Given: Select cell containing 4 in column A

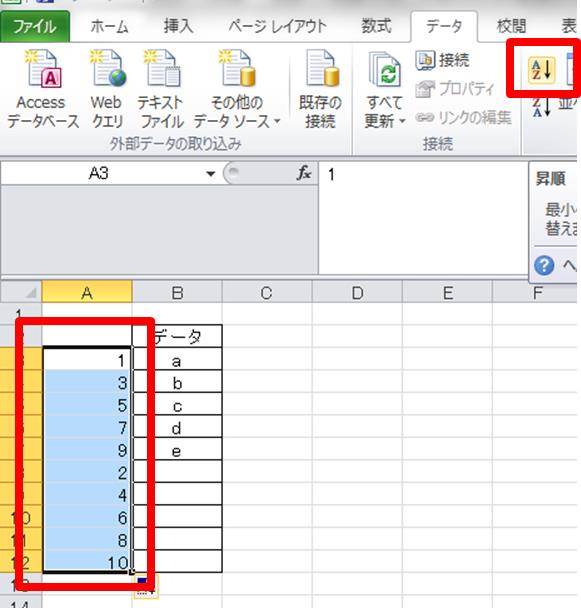Looking at the screenshot, I should pyautogui.click(x=87, y=494).
